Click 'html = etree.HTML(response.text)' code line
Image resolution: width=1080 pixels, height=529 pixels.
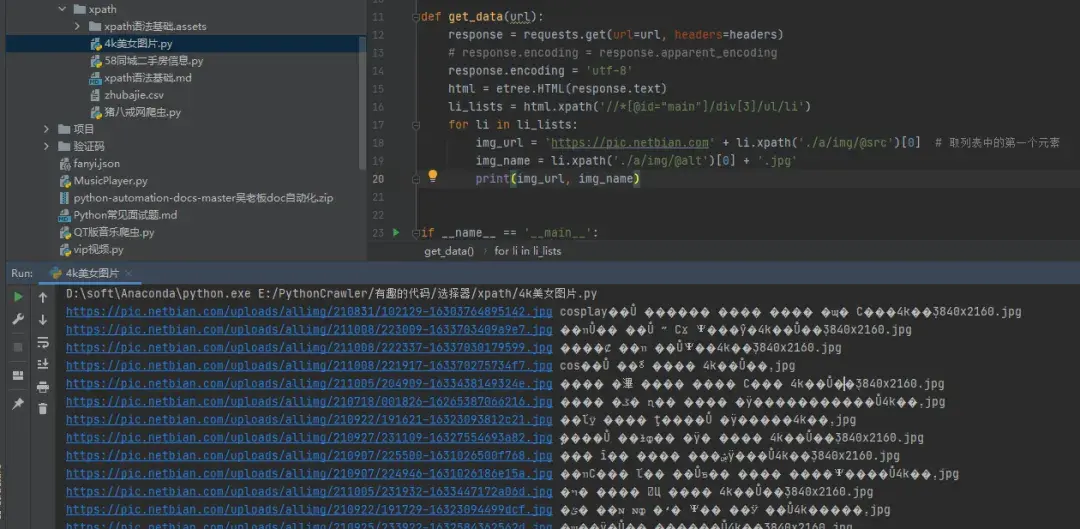tap(557, 89)
